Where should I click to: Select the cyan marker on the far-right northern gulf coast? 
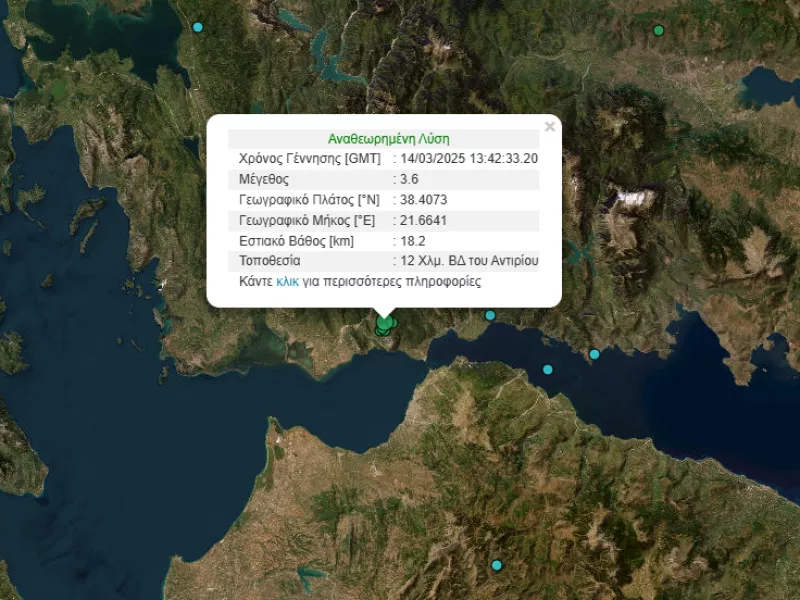coord(594,354)
